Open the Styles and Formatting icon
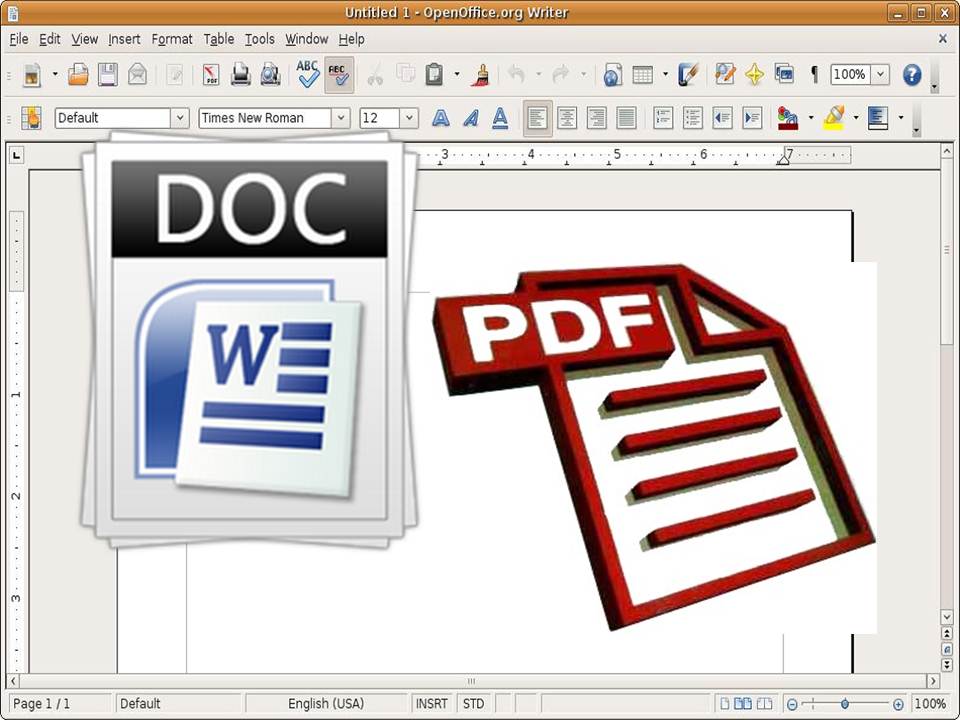Viewport: 960px width, 720px height. pyautogui.click(x=31, y=118)
